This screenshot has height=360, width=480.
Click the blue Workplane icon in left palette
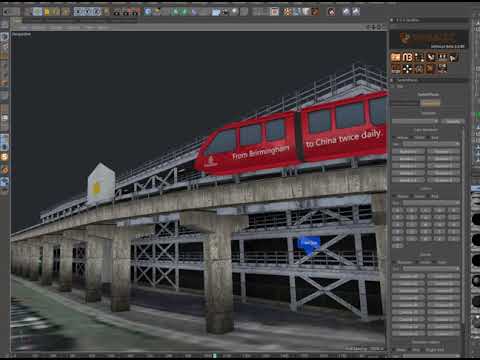coord(4,183)
